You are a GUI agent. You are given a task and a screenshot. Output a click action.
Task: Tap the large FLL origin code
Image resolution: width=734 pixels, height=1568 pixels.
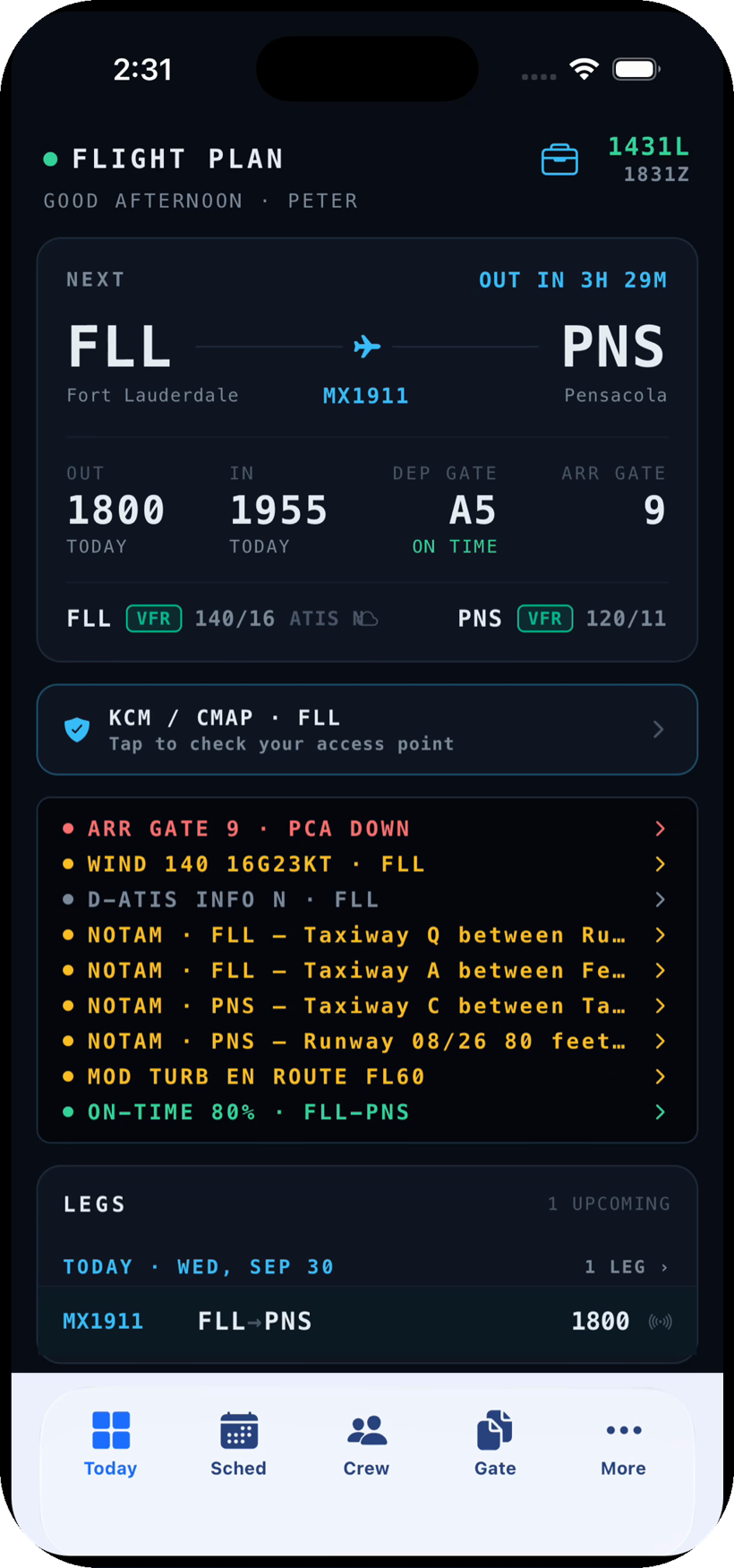coord(120,347)
